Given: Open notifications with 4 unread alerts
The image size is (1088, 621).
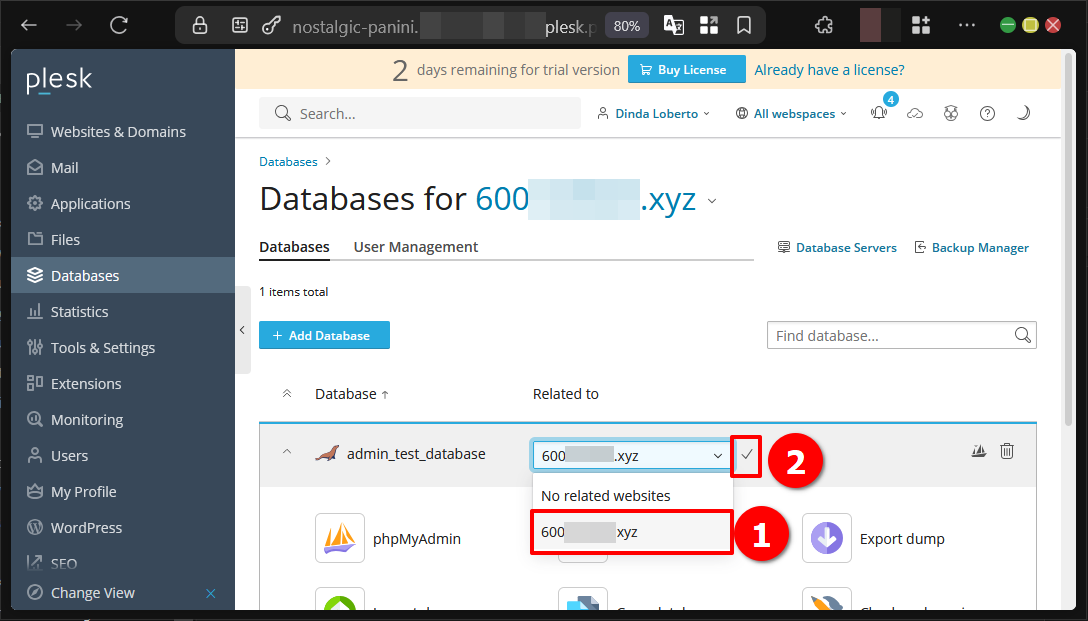Looking at the screenshot, I should [879, 113].
